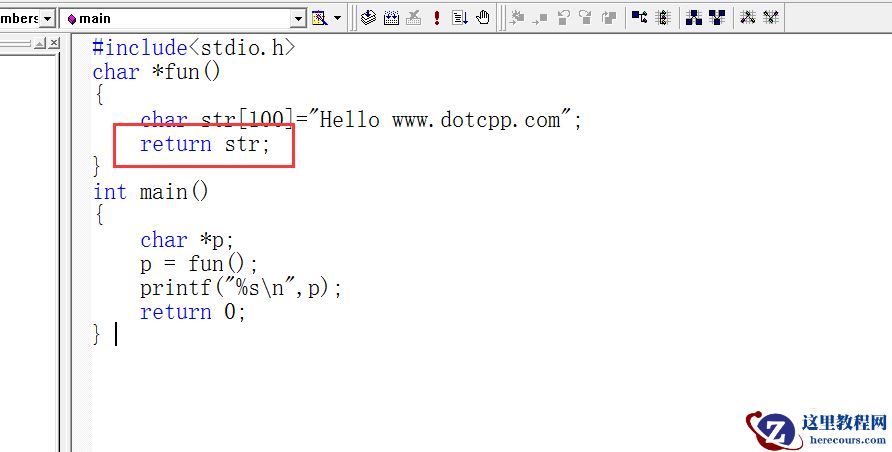Click the char *p; declaration
892x452 pixels.
point(187,240)
